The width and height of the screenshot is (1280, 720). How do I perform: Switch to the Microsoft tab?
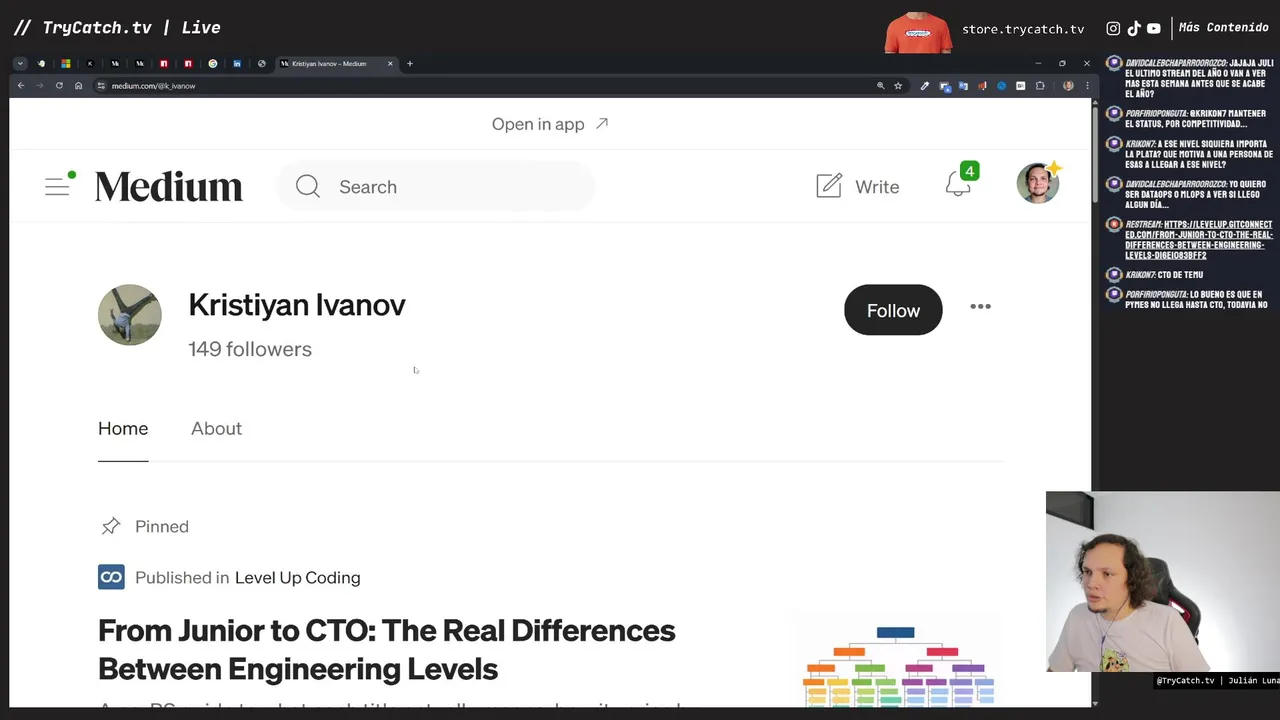pyautogui.click(x=66, y=64)
